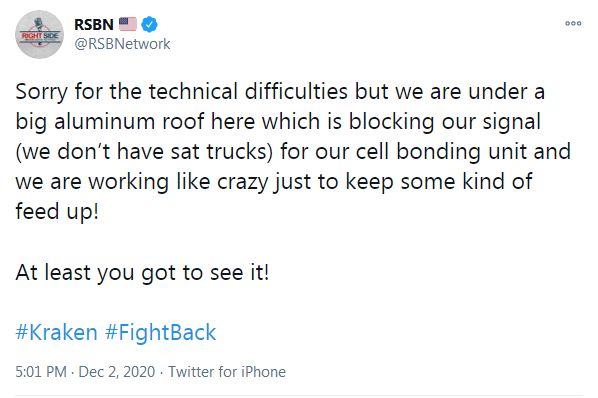Click the 'At least you got to see it!' line
The width and height of the screenshot is (598, 398).
[x=142, y=273]
